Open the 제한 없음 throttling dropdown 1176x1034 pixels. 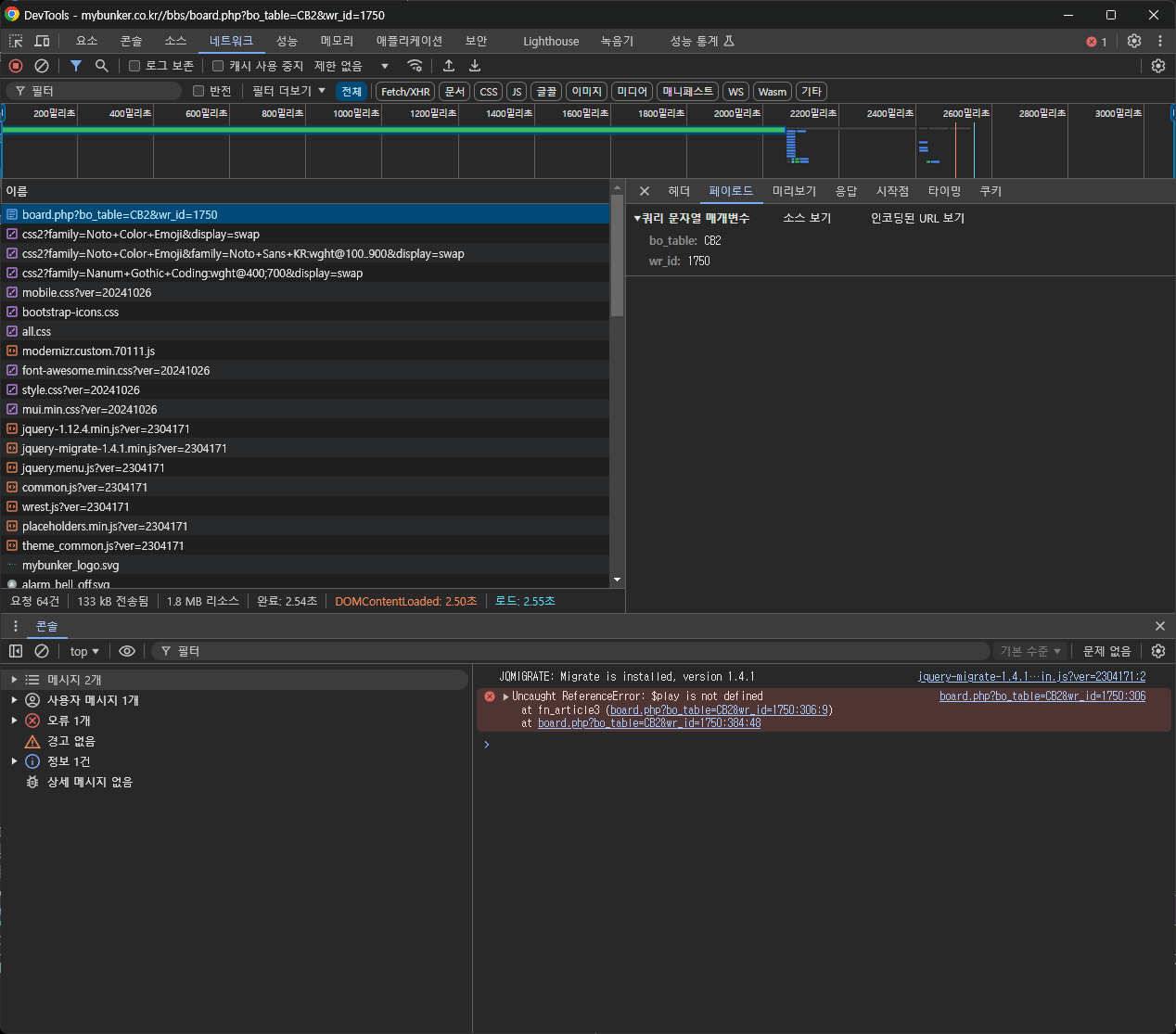click(x=352, y=66)
